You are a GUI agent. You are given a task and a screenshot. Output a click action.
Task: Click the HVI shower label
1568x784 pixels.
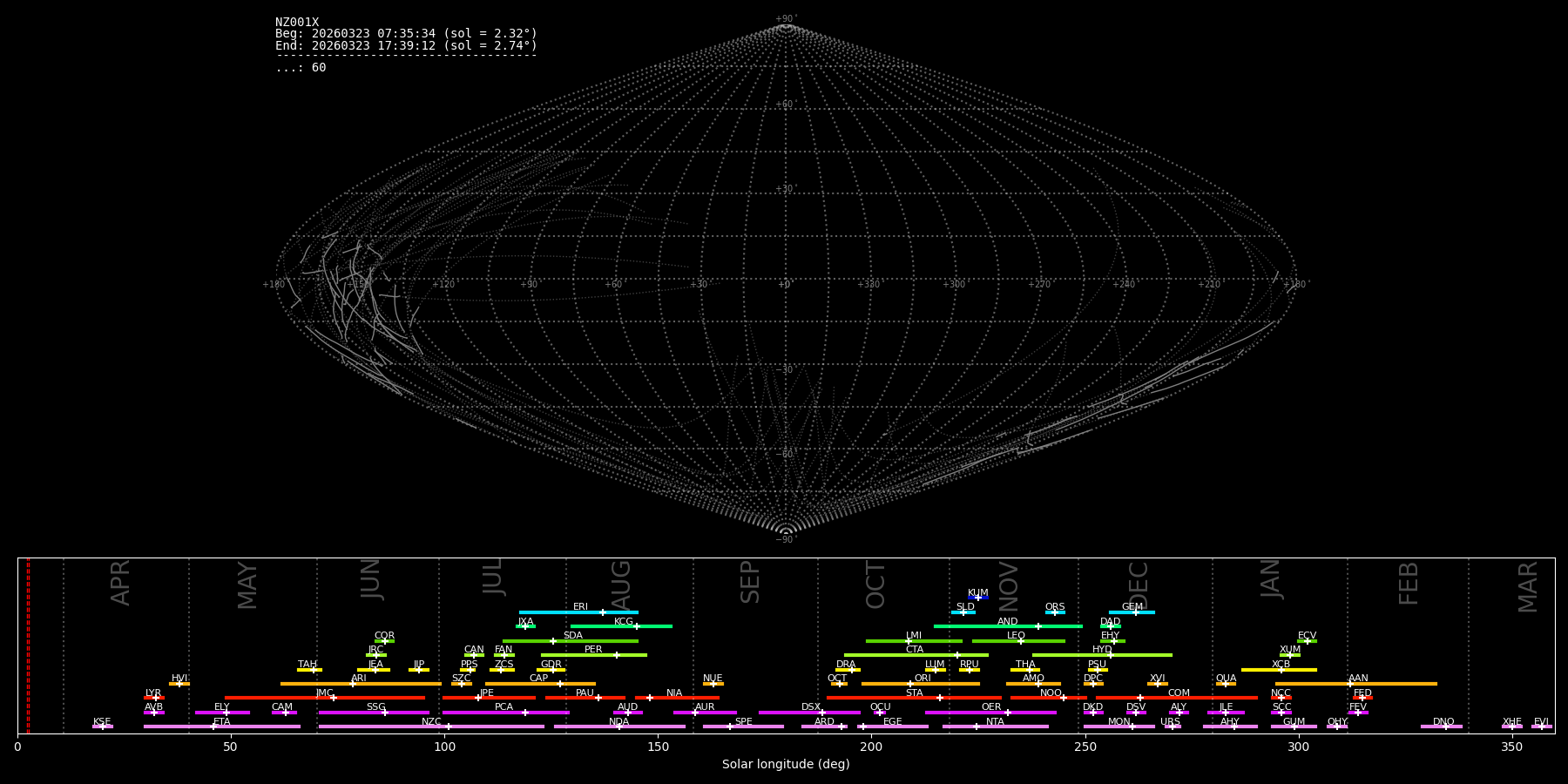point(179,679)
